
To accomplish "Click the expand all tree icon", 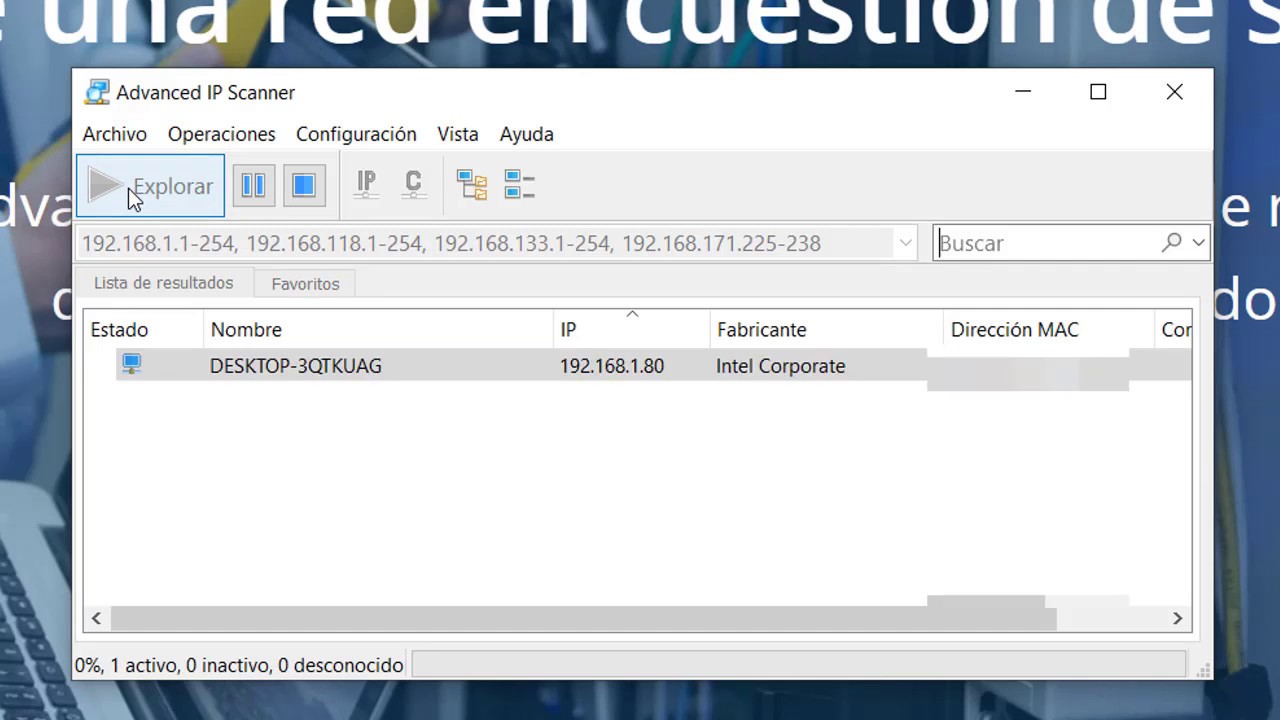I will click(x=472, y=184).
